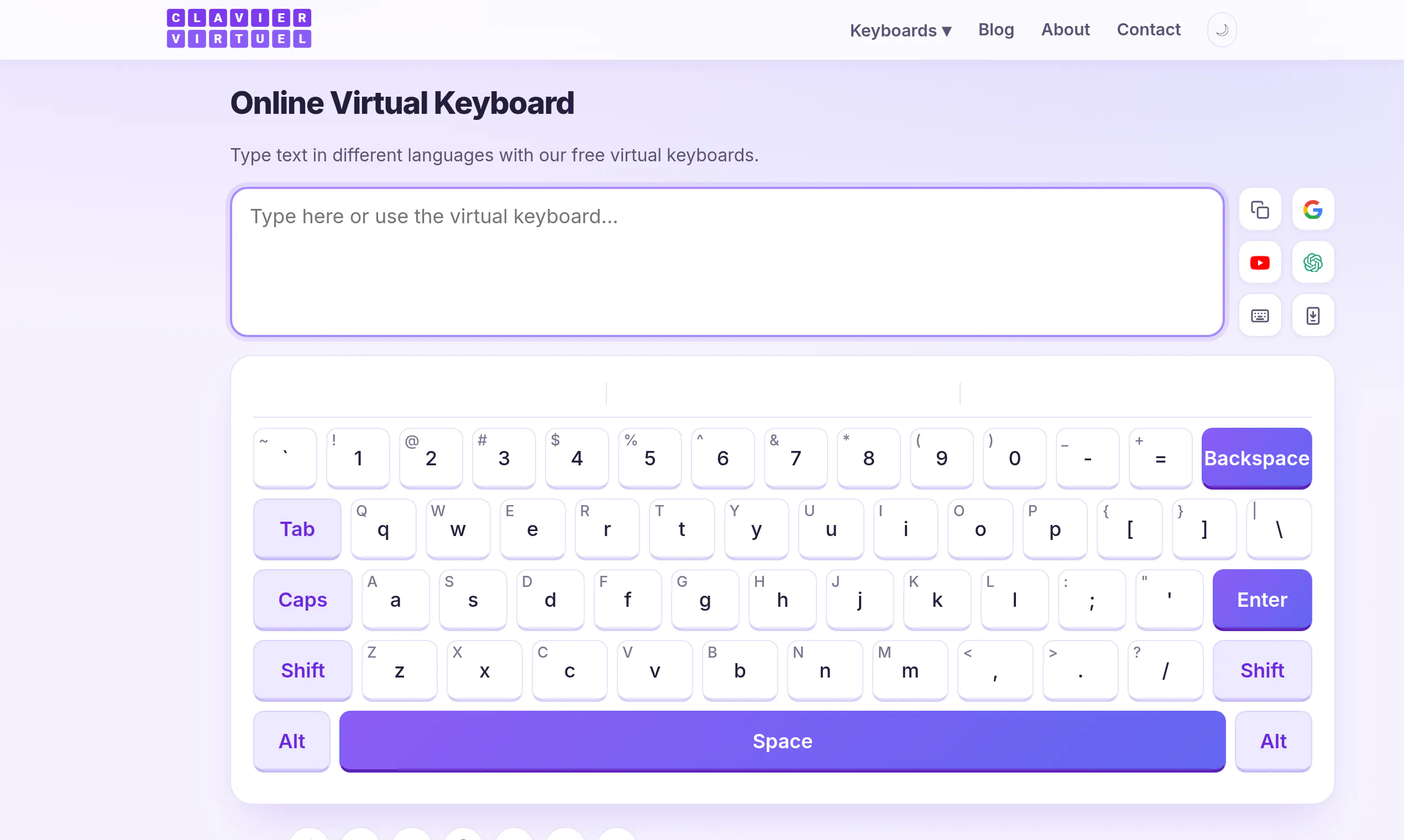Click the Backspace key
Screen dimensions: 1404x840
(x=1256, y=459)
